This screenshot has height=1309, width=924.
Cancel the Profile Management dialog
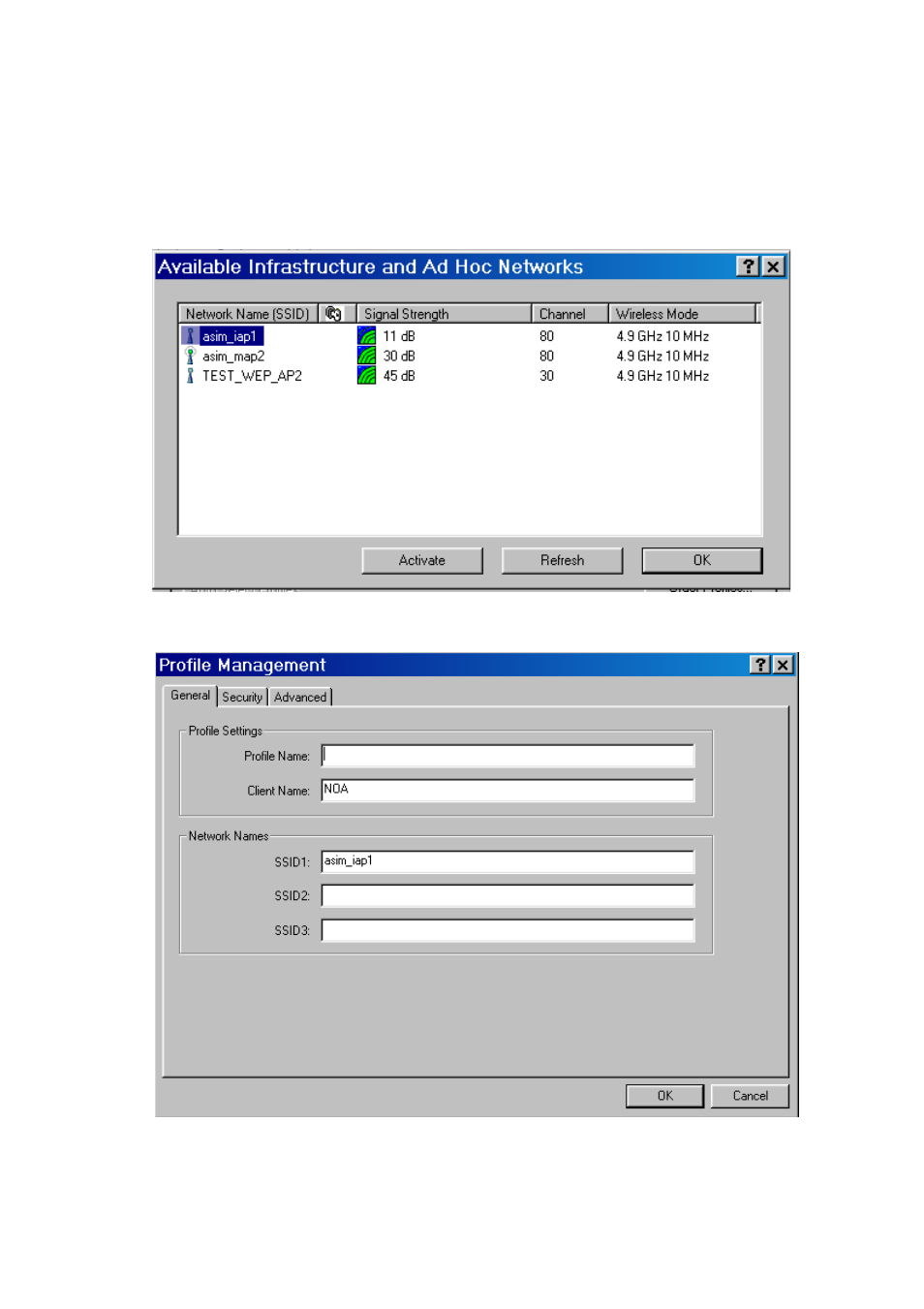(750, 1096)
